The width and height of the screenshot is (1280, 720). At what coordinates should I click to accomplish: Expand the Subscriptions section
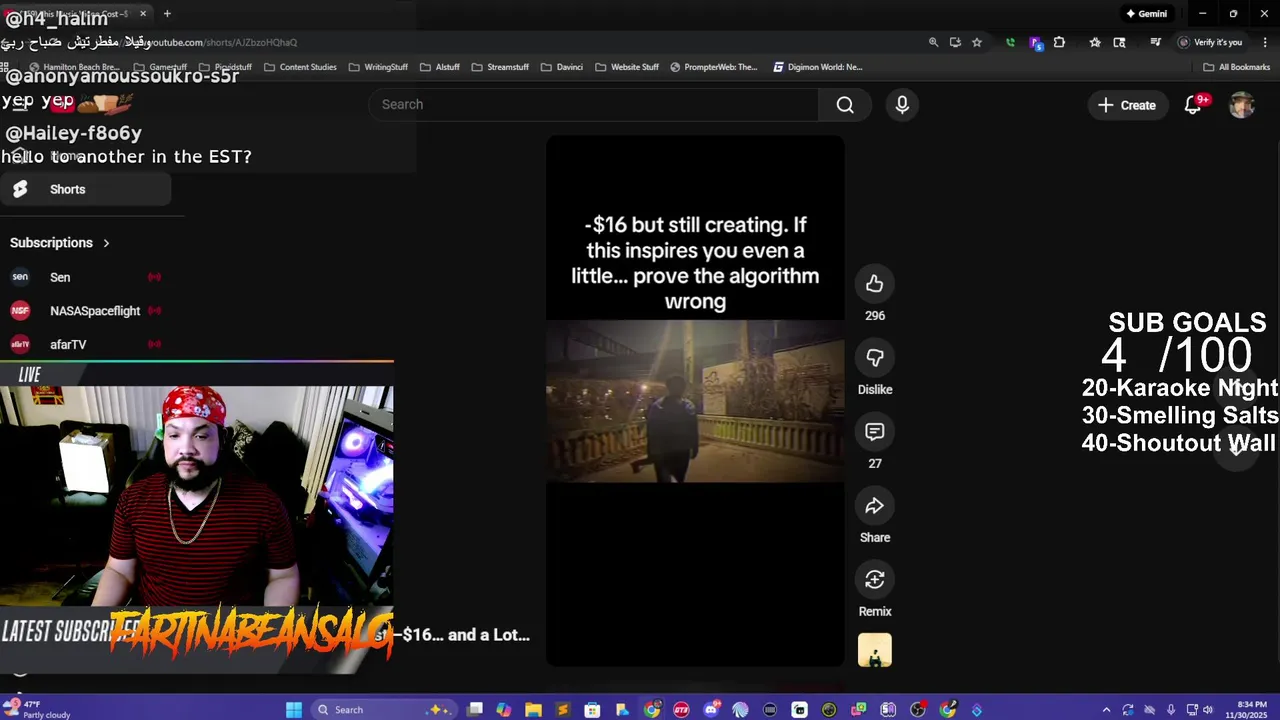[x=60, y=243]
